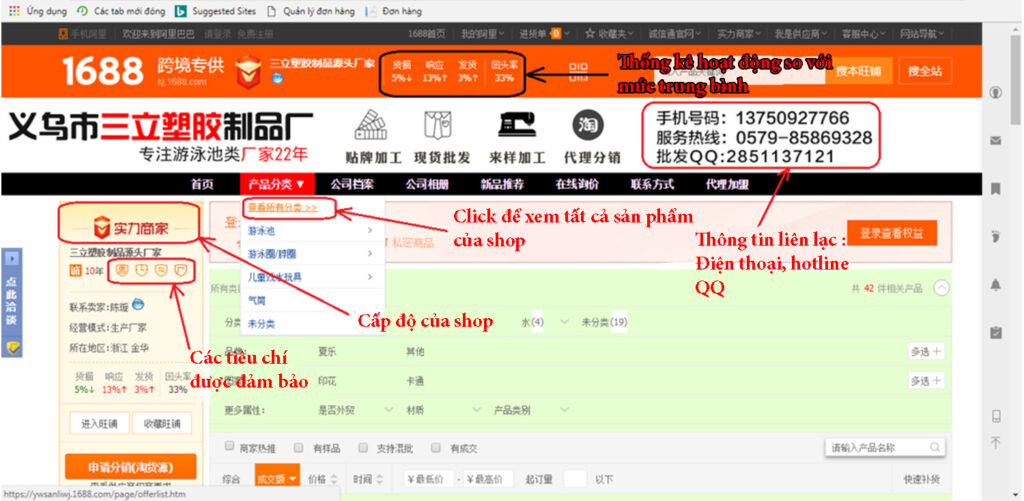Click the 贴牌加工 color-swatch icon
Image resolution: width=1024 pixels, height=501 pixels.
[372, 125]
